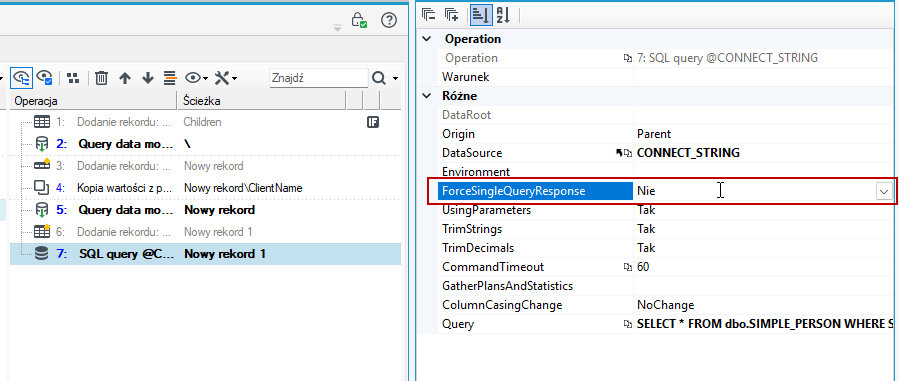
Task: Collapse the Różne property group
Action: pos(426,96)
